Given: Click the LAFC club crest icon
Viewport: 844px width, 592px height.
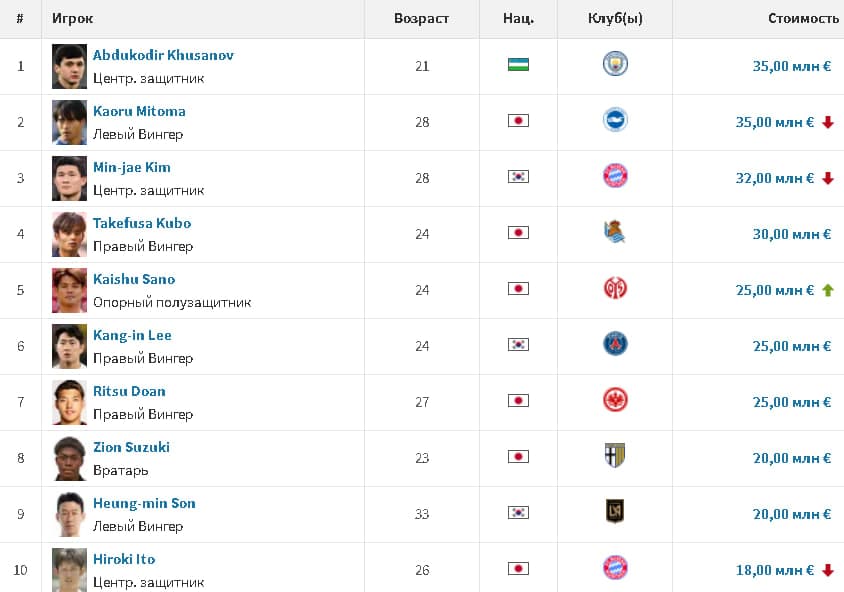Looking at the screenshot, I should click(615, 512).
